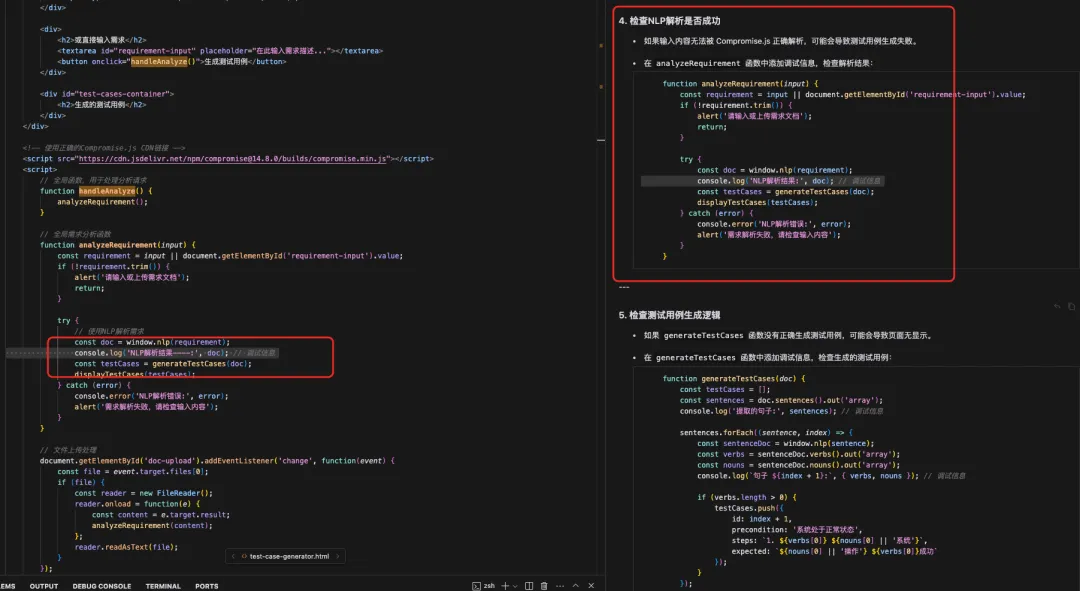
Task: Click the 'const reader = new FileReader();' line
Action: point(143,493)
